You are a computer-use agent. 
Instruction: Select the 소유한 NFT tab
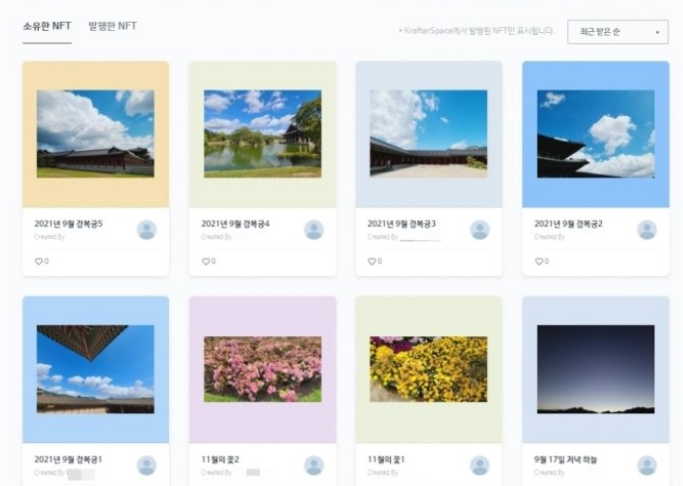(x=47, y=26)
